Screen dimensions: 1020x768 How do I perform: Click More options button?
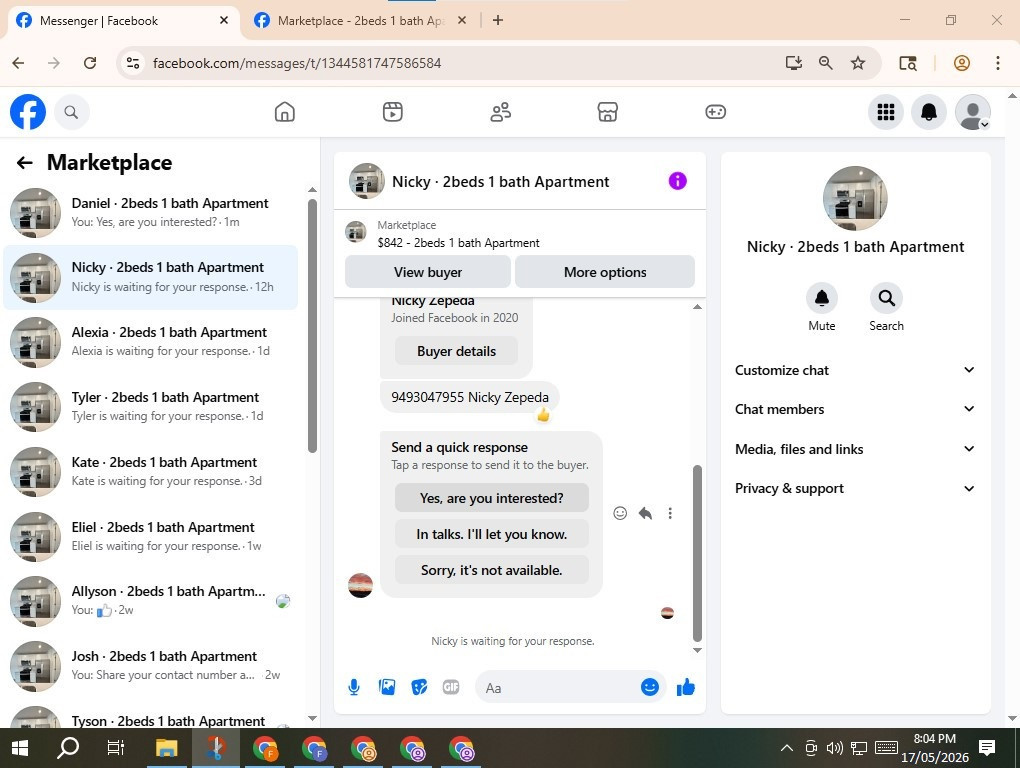tap(604, 272)
